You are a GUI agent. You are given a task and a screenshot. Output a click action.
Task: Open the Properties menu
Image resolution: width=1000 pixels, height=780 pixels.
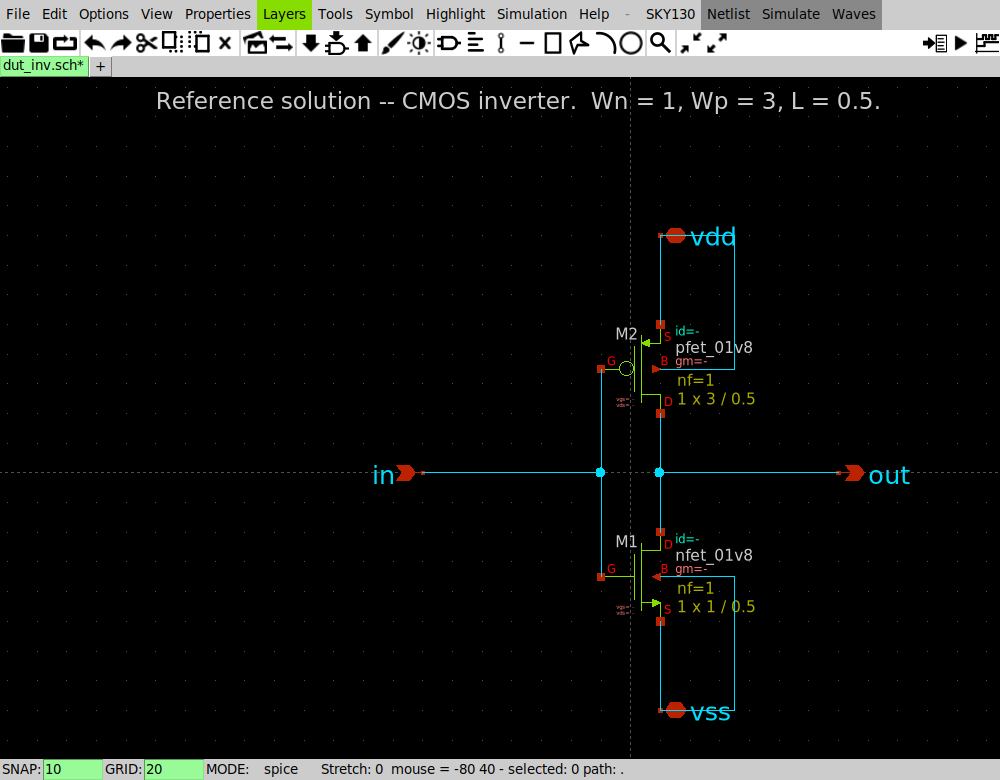point(217,14)
